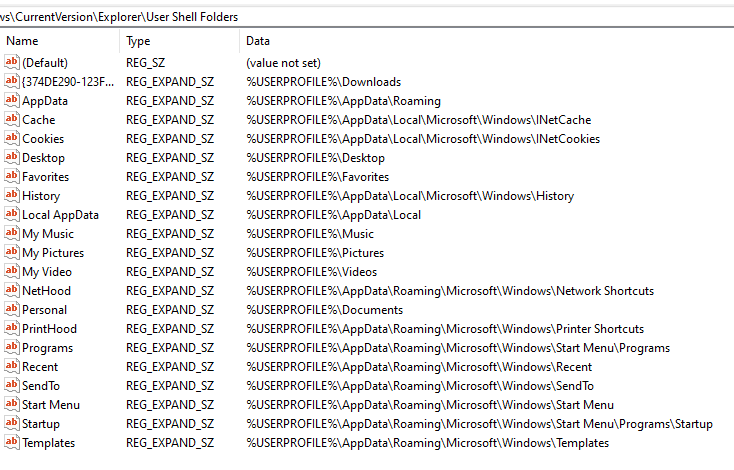Screen dimensions: 734x470
Task: Click the string icon next to Recent
Action: [x=12, y=367]
